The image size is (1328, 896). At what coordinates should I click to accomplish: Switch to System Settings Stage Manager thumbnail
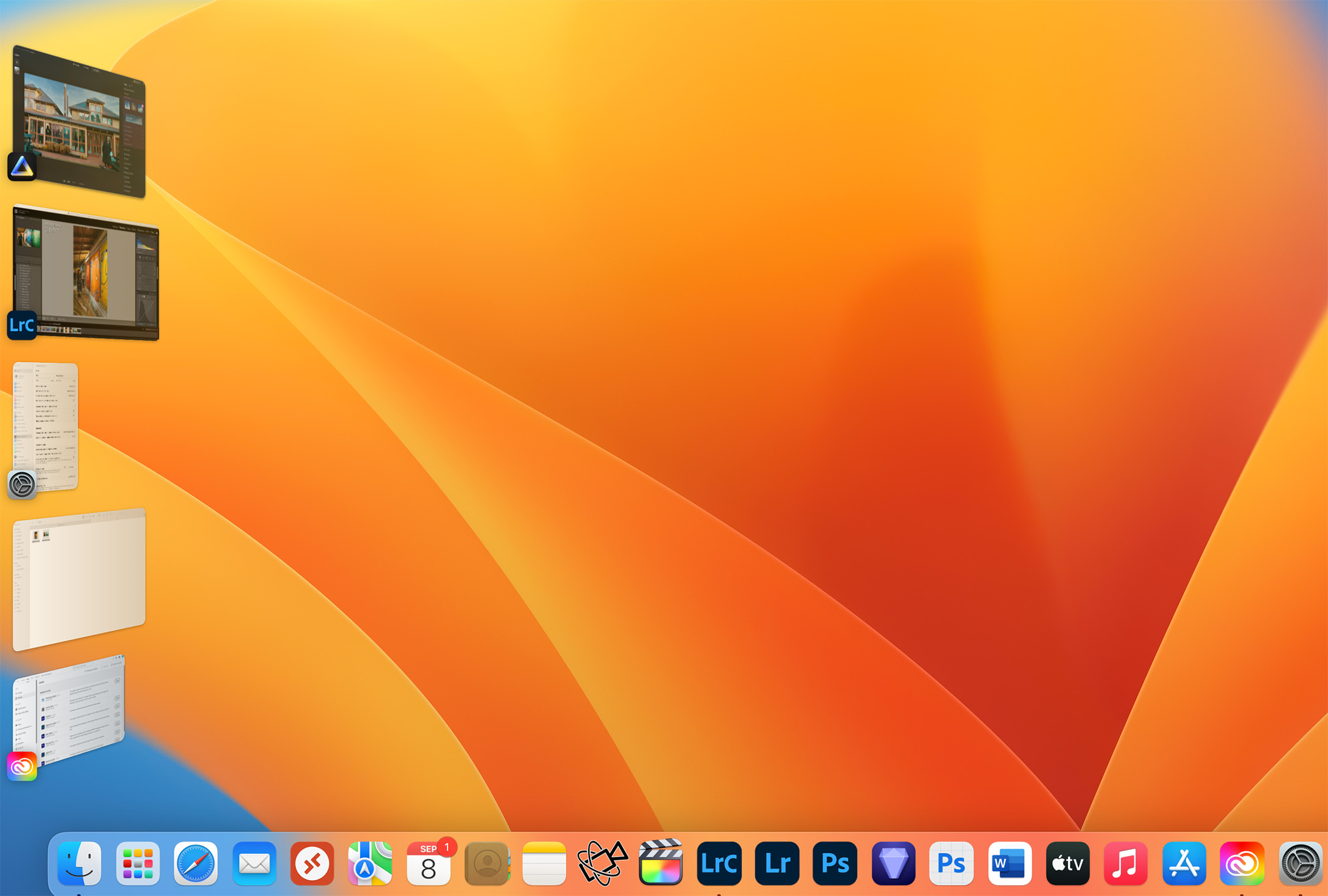(x=45, y=426)
